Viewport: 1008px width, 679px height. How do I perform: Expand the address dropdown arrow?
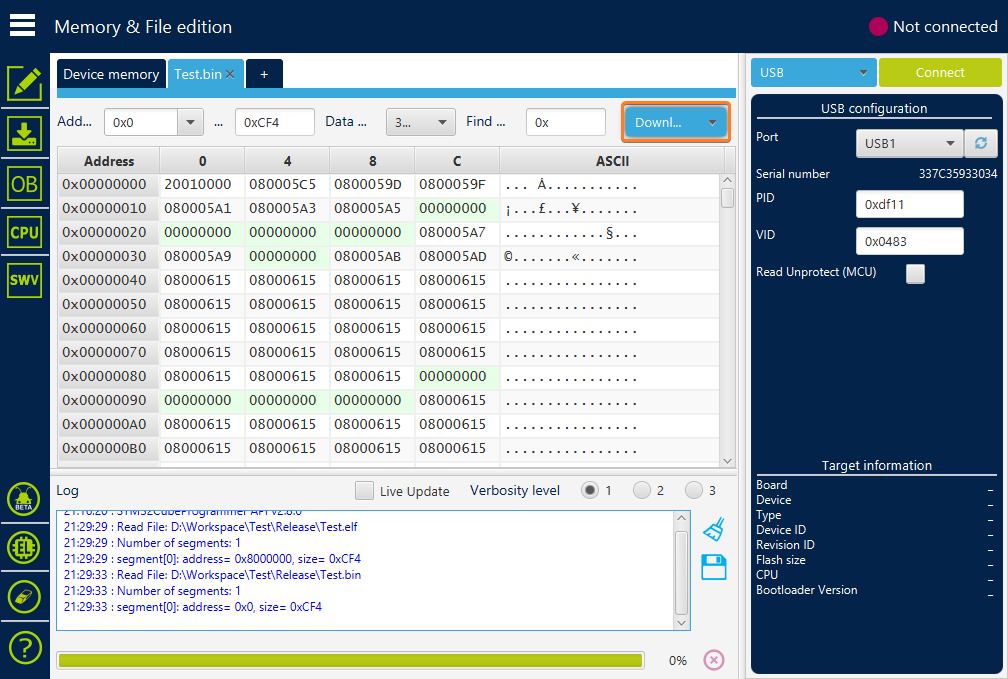[190, 122]
